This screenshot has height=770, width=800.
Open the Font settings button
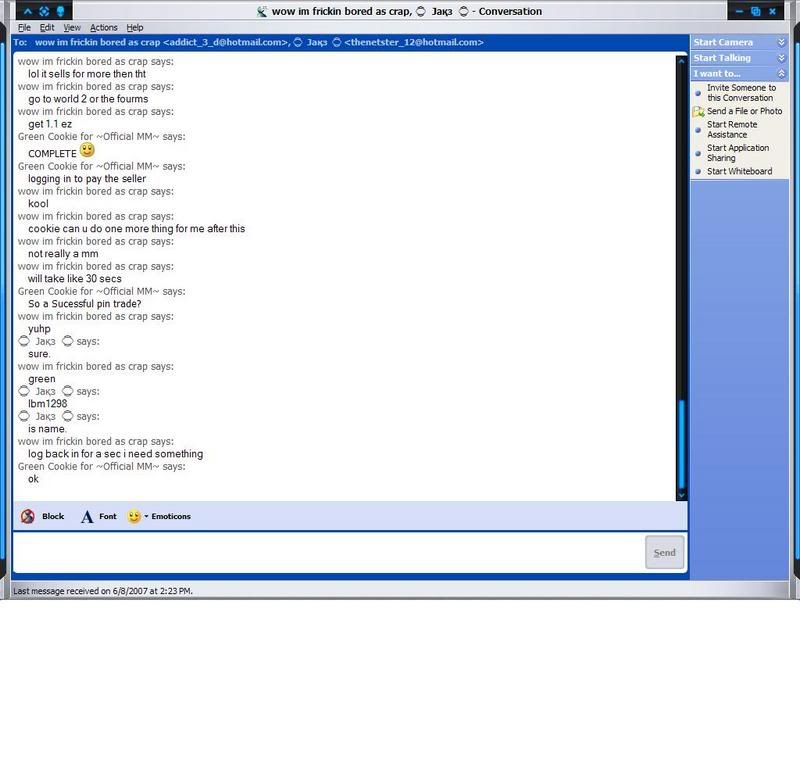(x=98, y=516)
